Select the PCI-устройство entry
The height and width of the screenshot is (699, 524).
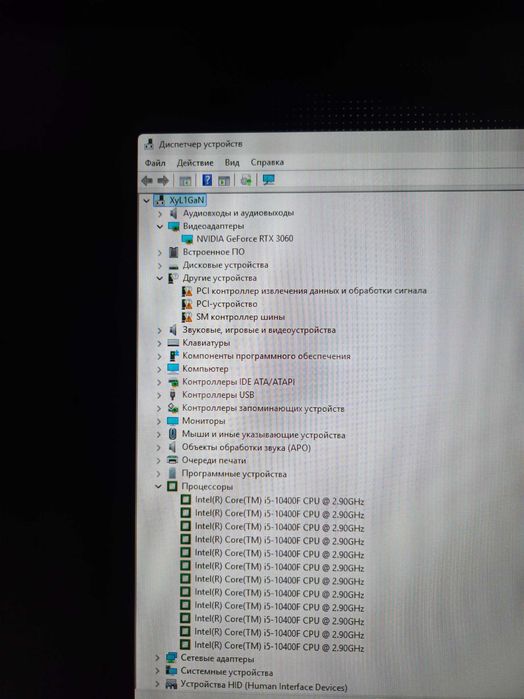pyautogui.click(x=227, y=304)
